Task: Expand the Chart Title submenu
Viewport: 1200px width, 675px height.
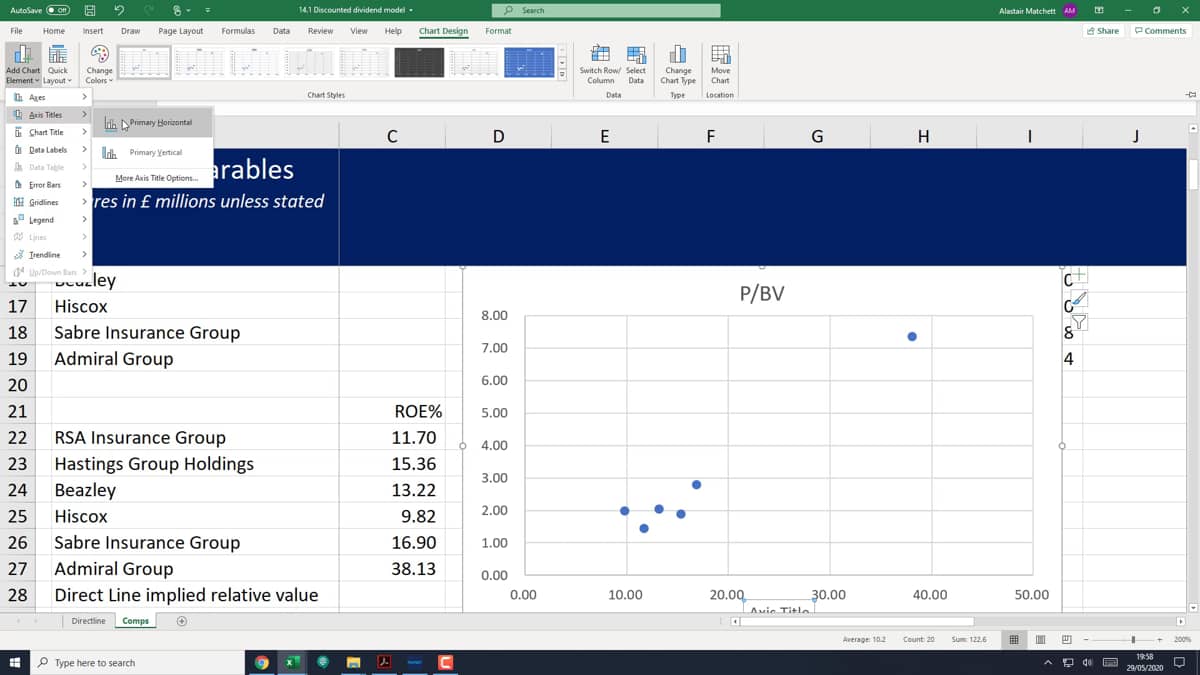Action: (x=47, y=132)
